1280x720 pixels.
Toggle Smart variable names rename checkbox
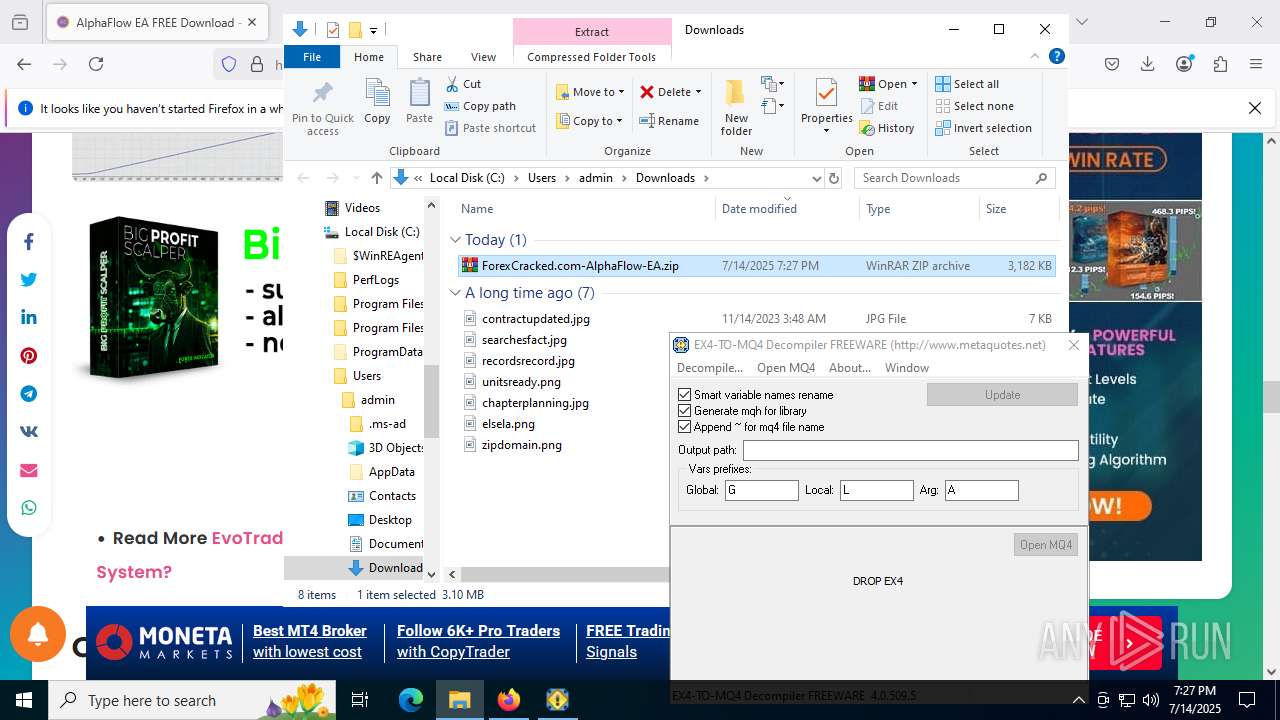point(684,395)
